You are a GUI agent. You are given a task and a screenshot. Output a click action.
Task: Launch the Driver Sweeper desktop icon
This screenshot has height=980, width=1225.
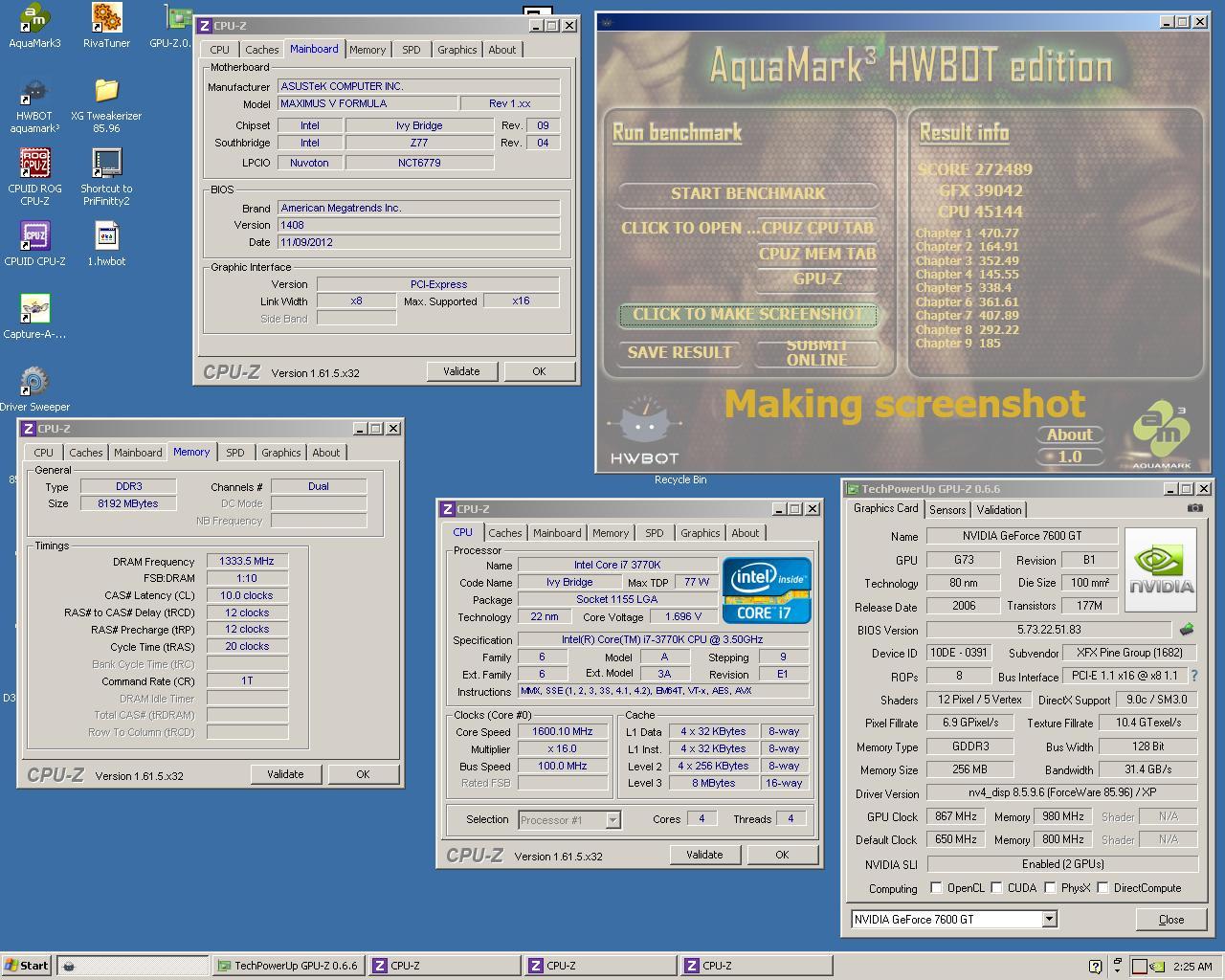click(34, 390)
